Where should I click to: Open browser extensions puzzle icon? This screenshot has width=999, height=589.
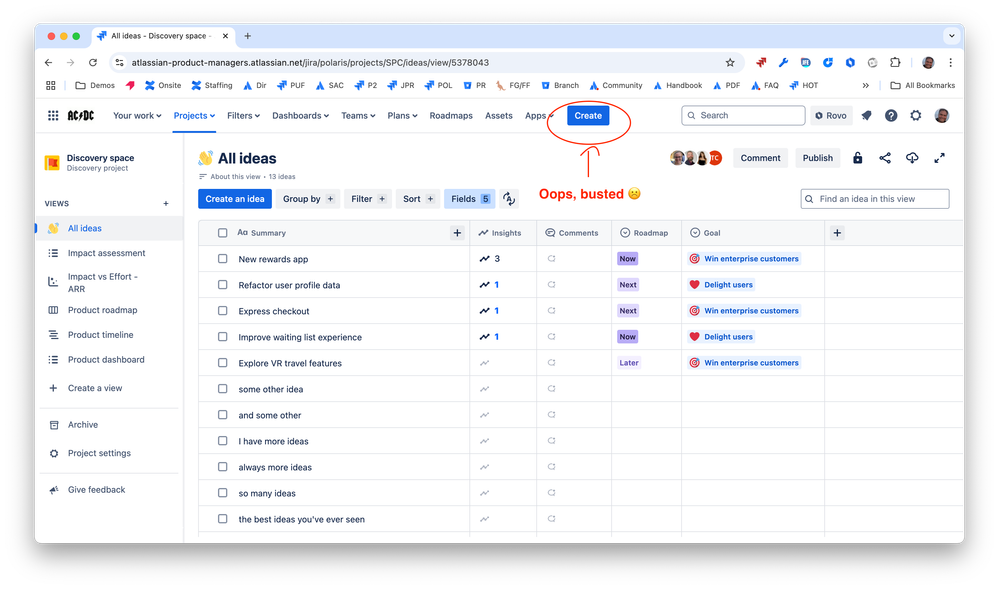click(895, 62)
